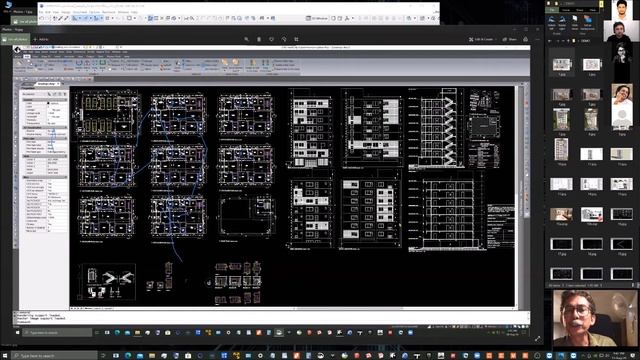Click the full screen arrows icon in Photos
The height and width of the screenshot is (360, 640).
coord(538,338)
